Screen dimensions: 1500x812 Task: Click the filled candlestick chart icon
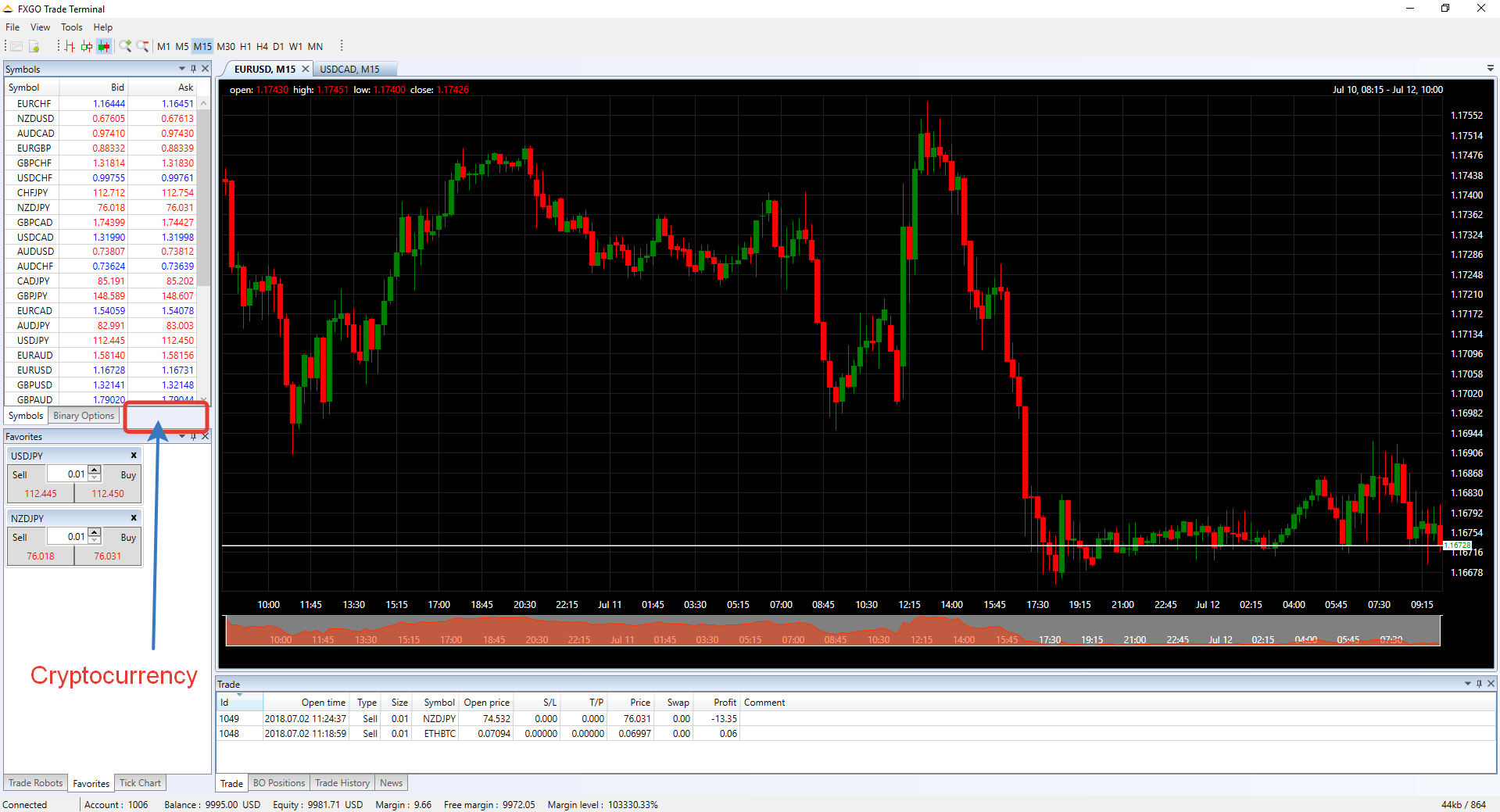click(x=104, y=47)
